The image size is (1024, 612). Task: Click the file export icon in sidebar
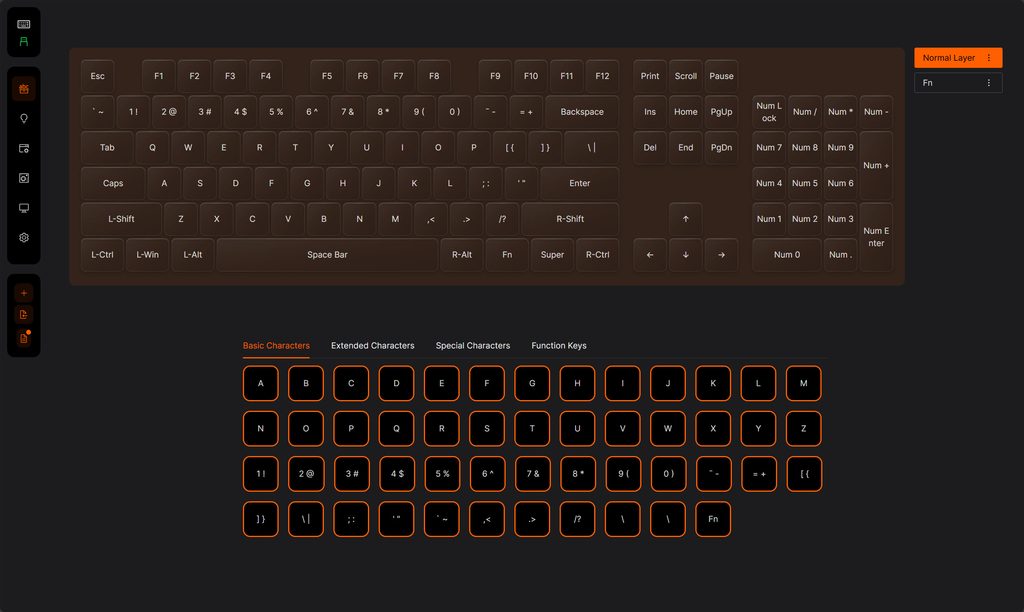click(x=24, y=315)
